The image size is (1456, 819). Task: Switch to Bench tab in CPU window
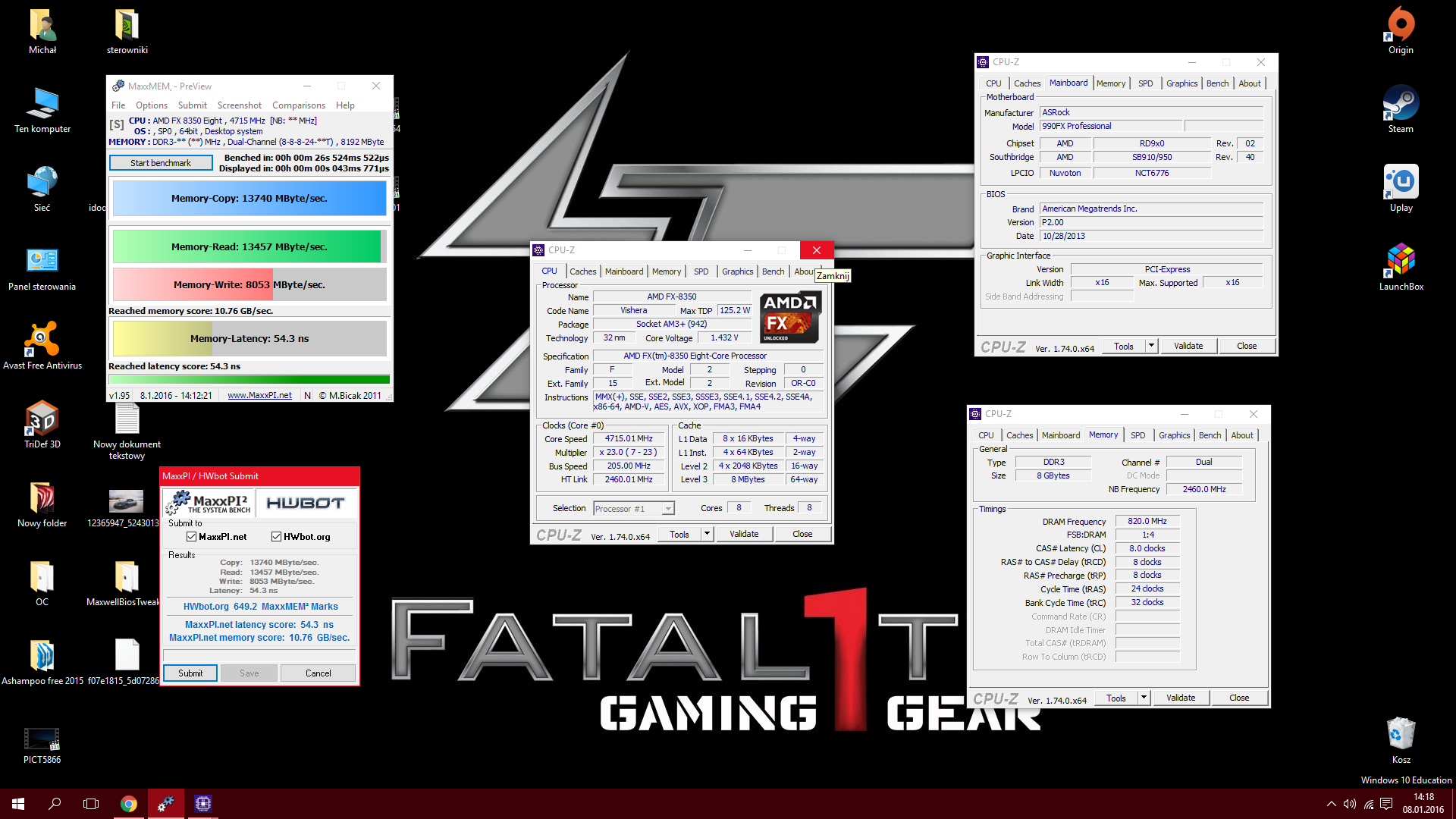click(x=773, y=271)
